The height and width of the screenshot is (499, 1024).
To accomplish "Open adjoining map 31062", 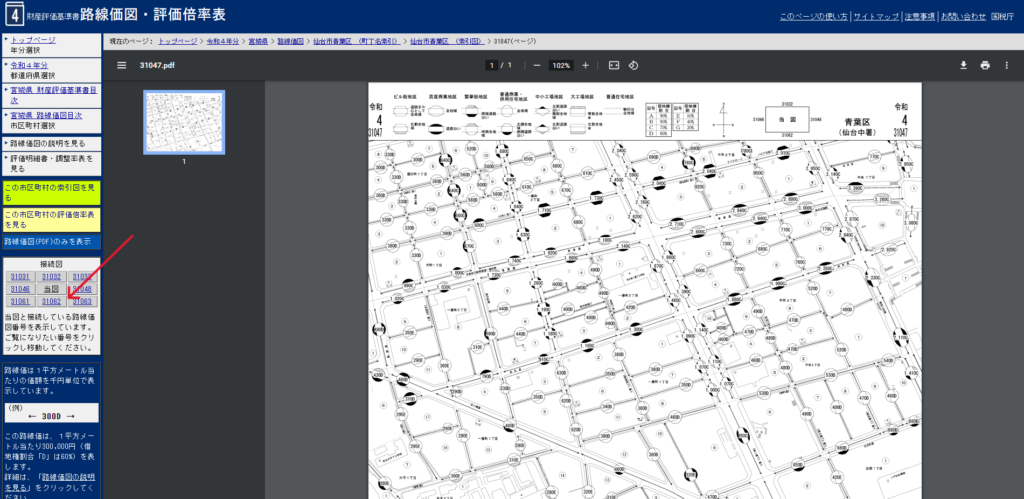I will 52,301.
